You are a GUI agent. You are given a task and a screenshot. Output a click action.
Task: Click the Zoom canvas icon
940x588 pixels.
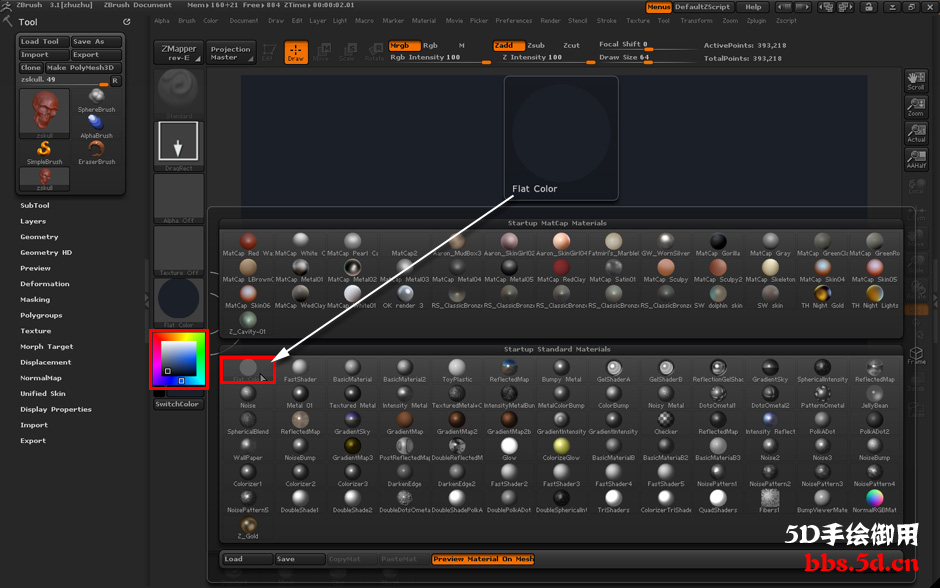[915, 107]
